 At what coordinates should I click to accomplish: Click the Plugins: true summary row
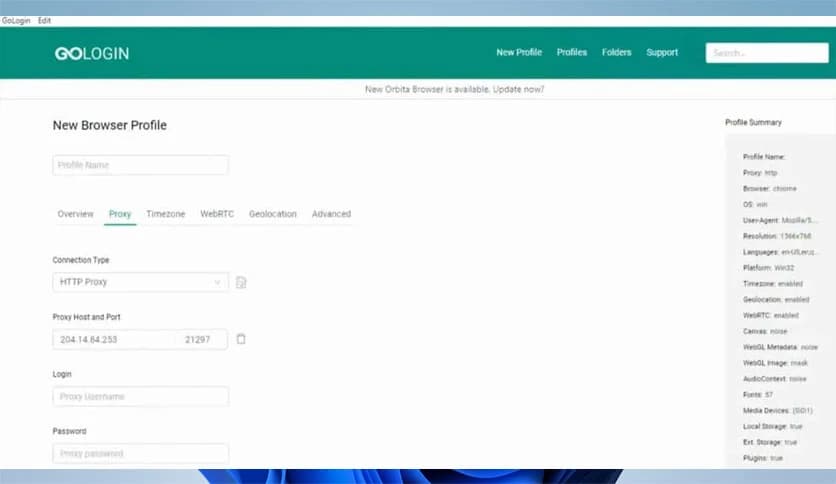tap(763, 458)
